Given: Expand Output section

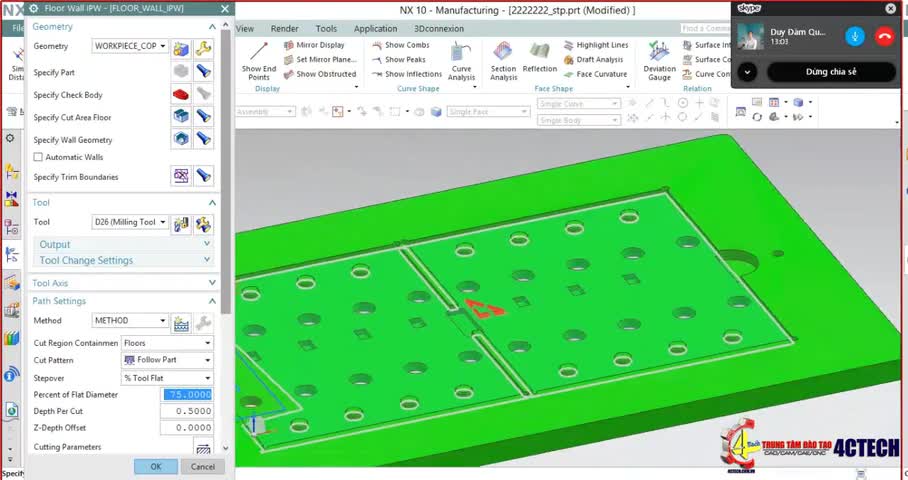Looking at the screenshot, I should point(123,244).
